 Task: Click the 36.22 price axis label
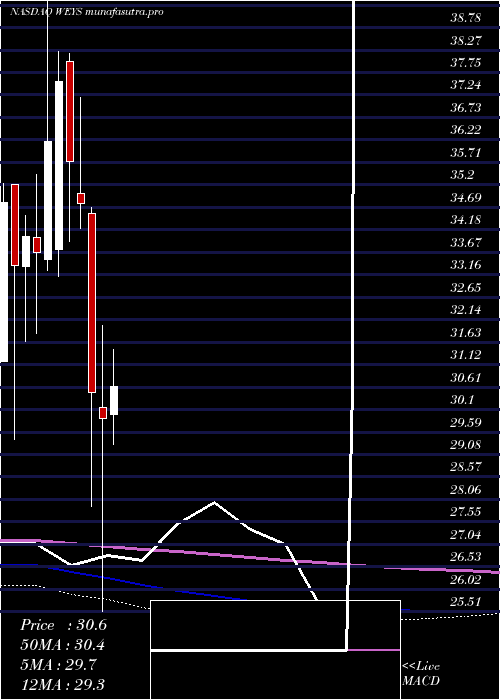(x=466, y=130)
